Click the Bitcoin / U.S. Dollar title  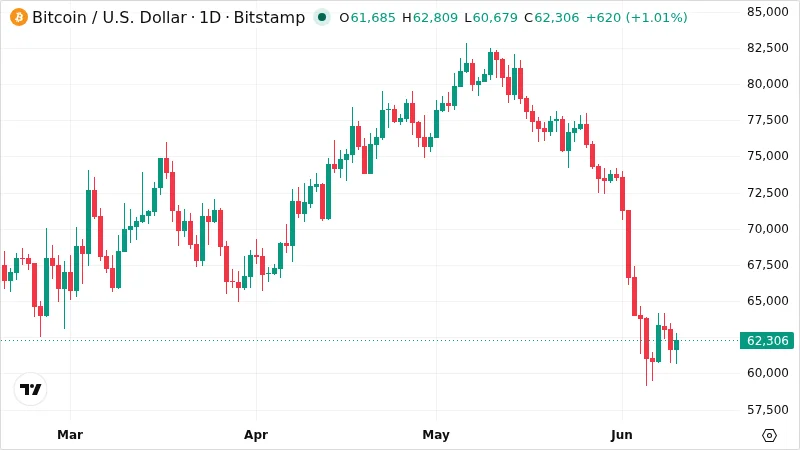[x=109, y=17]
